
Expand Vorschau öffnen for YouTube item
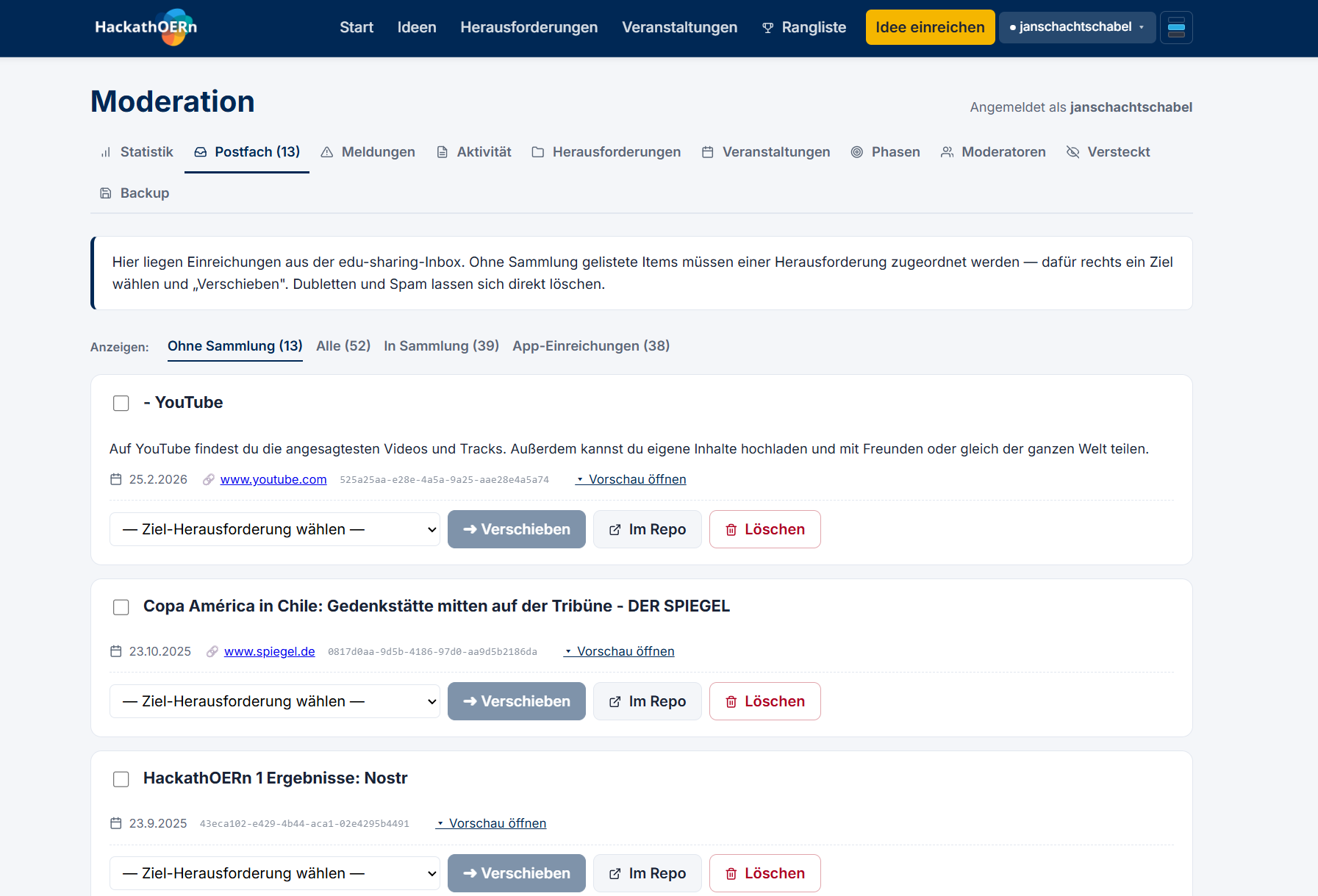click(x=631, y=479)
